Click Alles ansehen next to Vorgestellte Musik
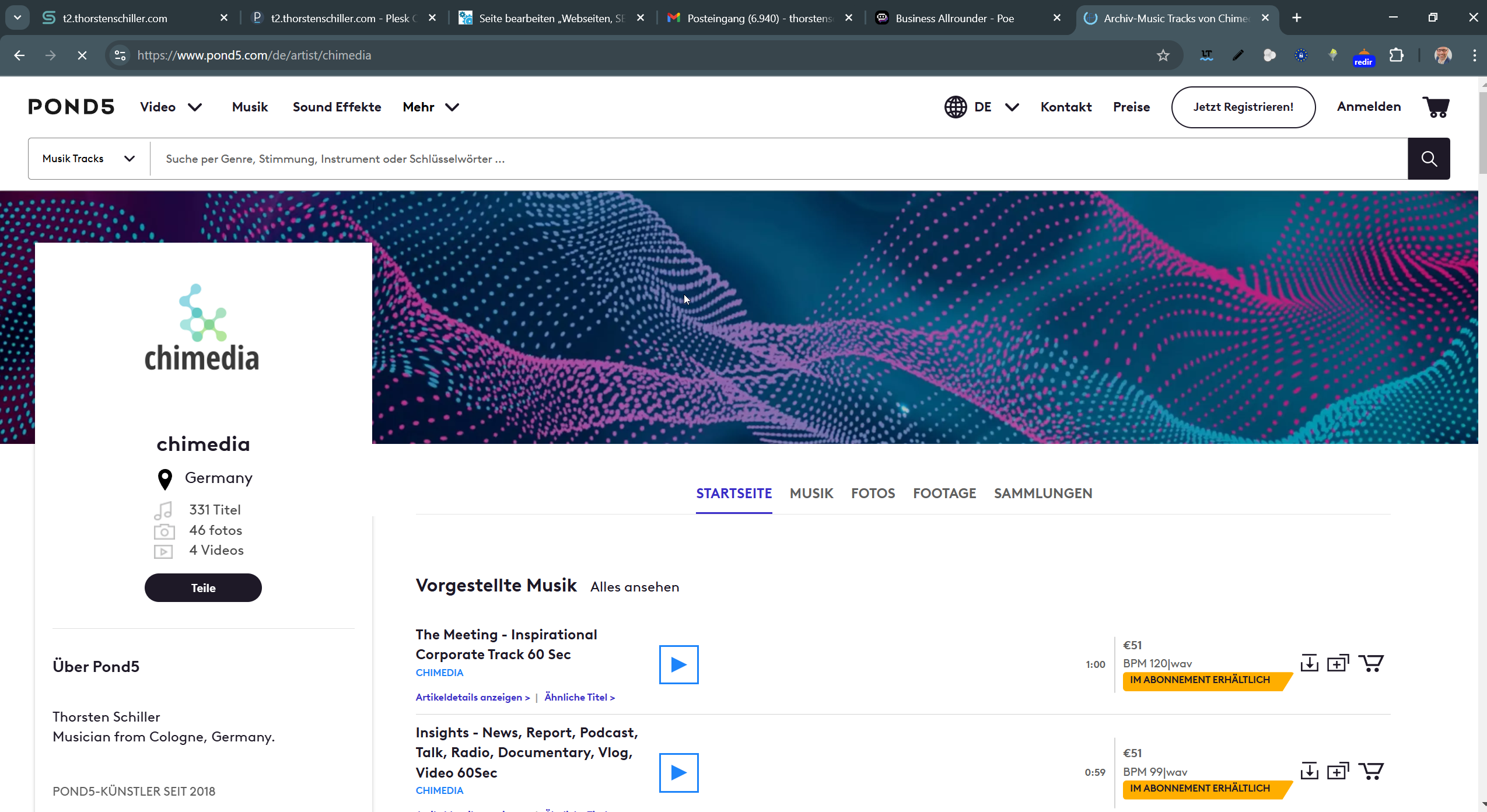 coord(635,587)
